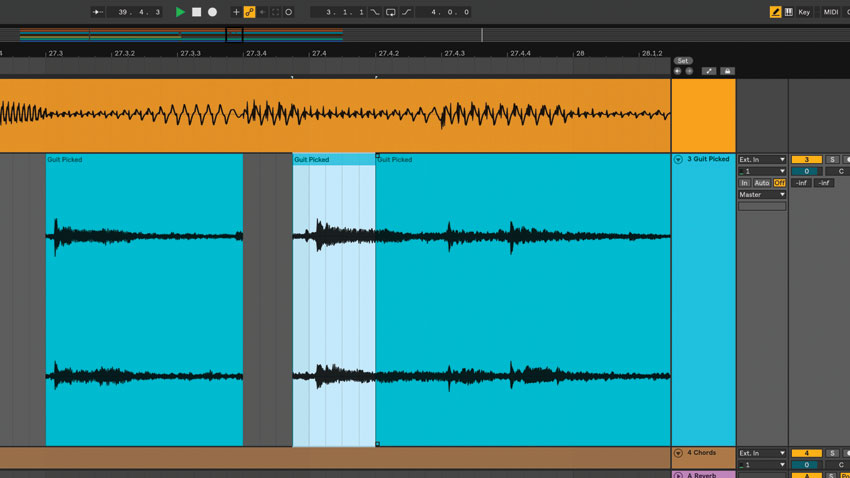Open Ext. In input dropdown on Guit Picked
Screen dimensions: 850x478
(762, 159)
